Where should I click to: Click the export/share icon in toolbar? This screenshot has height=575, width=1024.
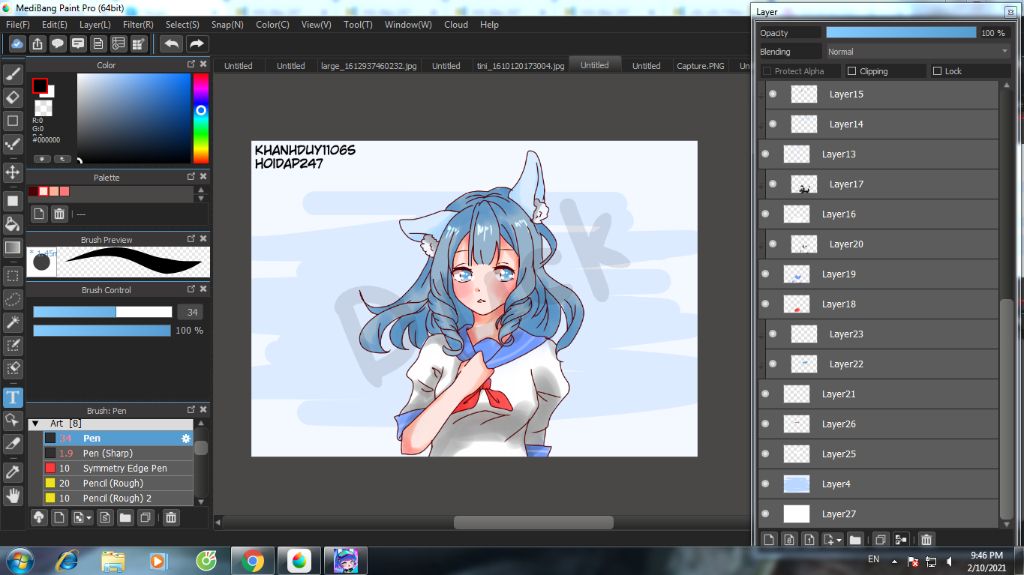[37, 44]
